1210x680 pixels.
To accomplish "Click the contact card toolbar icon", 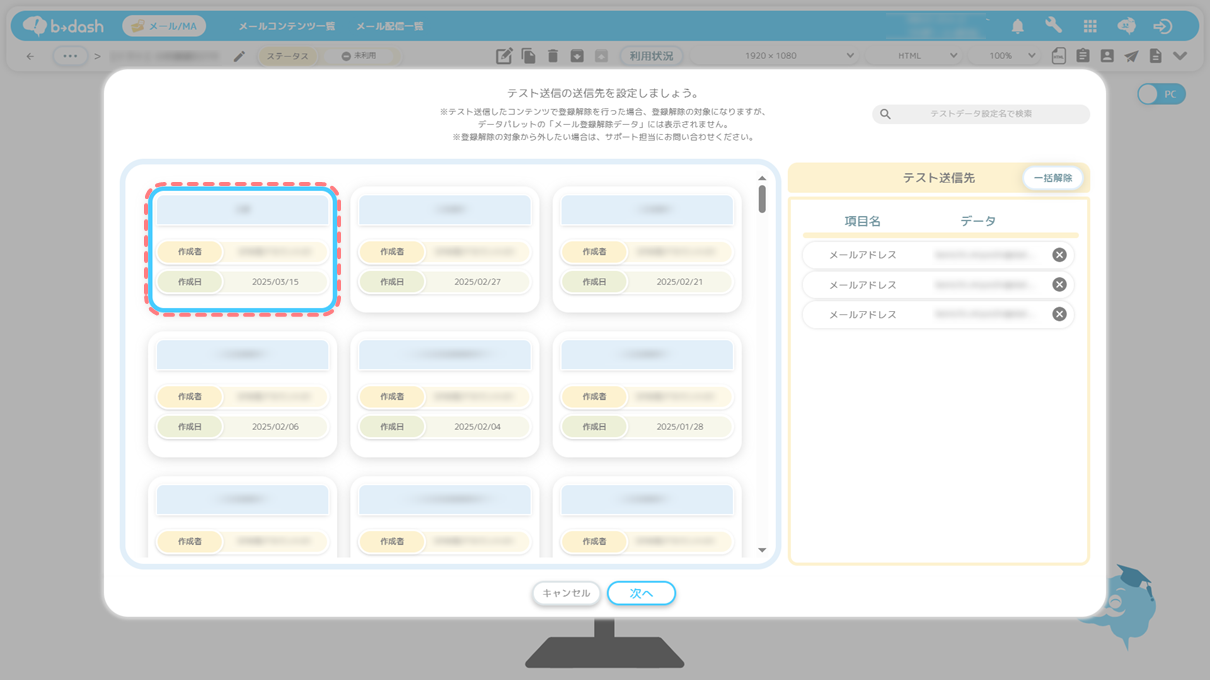I will pyautogui.click(x=1107, y=56).
